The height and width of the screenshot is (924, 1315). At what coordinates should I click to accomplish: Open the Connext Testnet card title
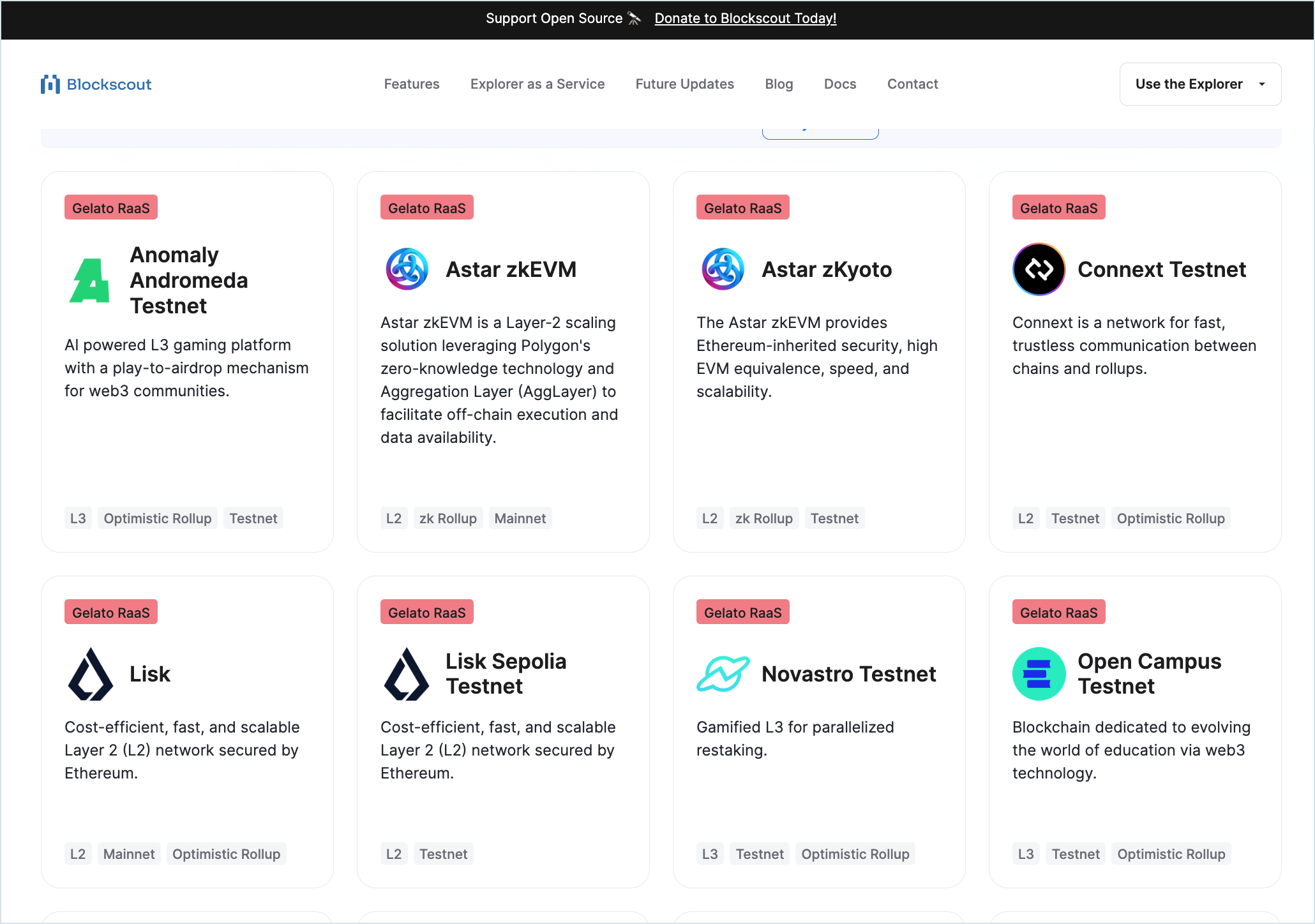(x=1162, y=269)
